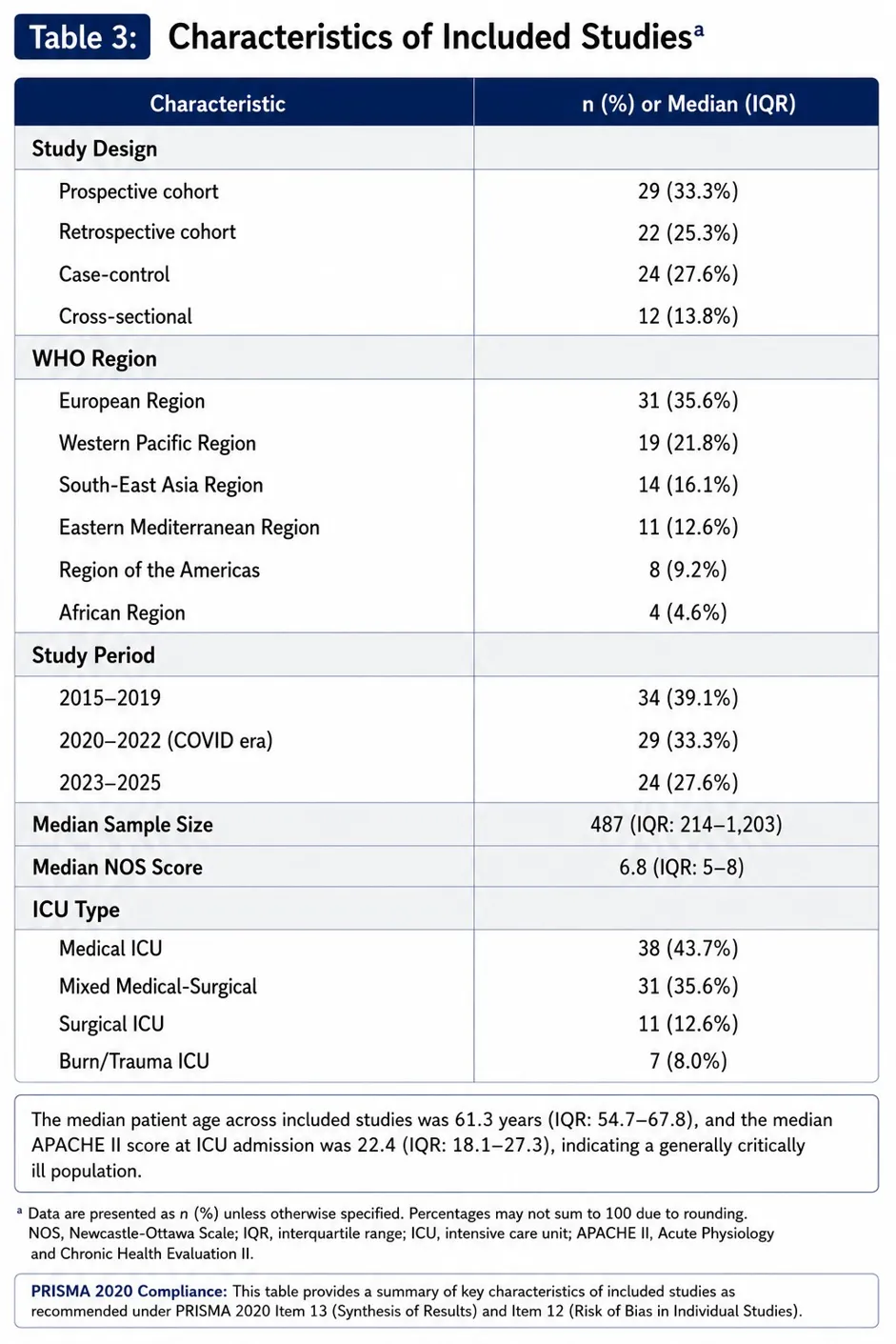
Task: Click the Study Design section row
Action: point(446,149)
